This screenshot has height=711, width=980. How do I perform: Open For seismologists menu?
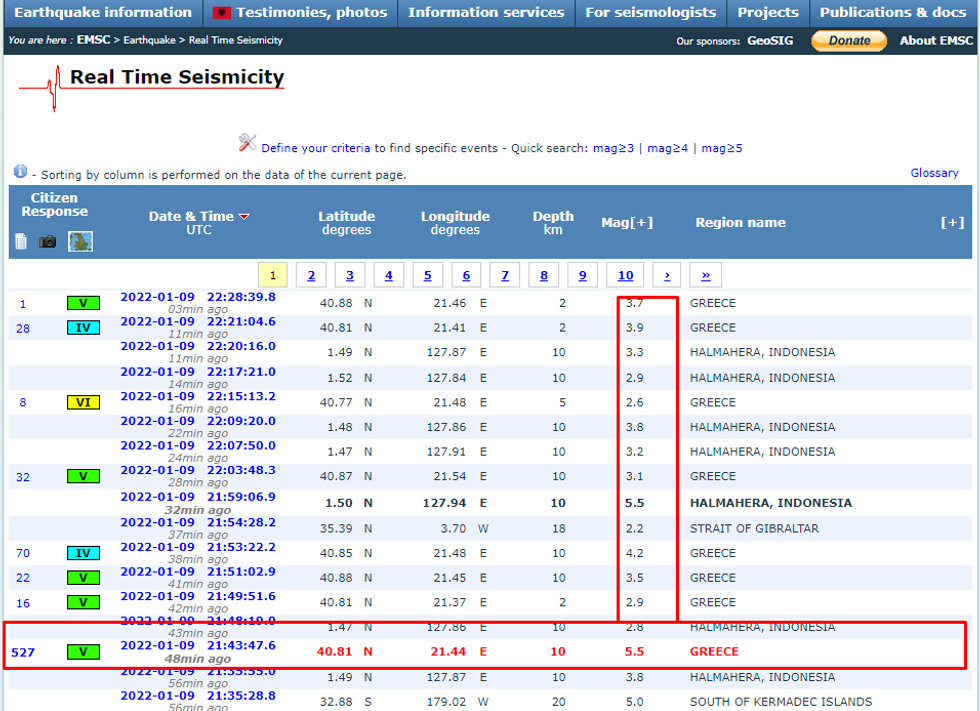[x=650, y=13]
